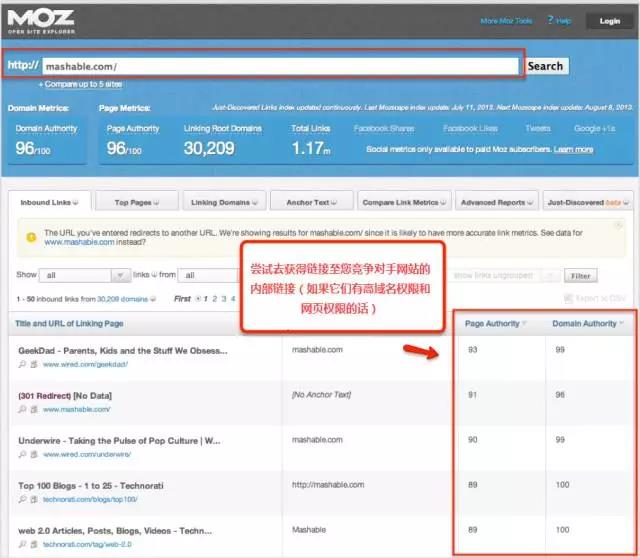Select the Anchor Text tab
Image resolution: width=640 pixels, height=558 pixels.
click(x=310, y=202)
